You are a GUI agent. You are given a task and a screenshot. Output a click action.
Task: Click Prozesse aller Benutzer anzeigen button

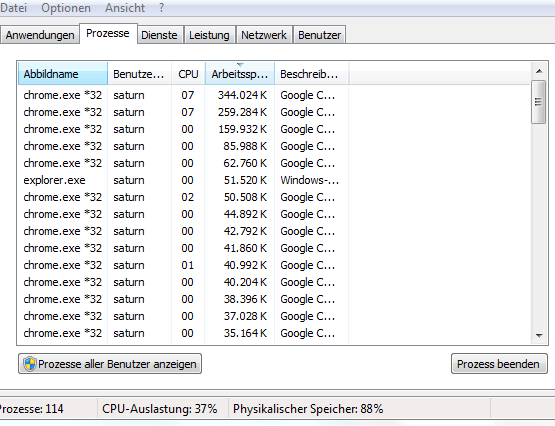tap(110, 364)
